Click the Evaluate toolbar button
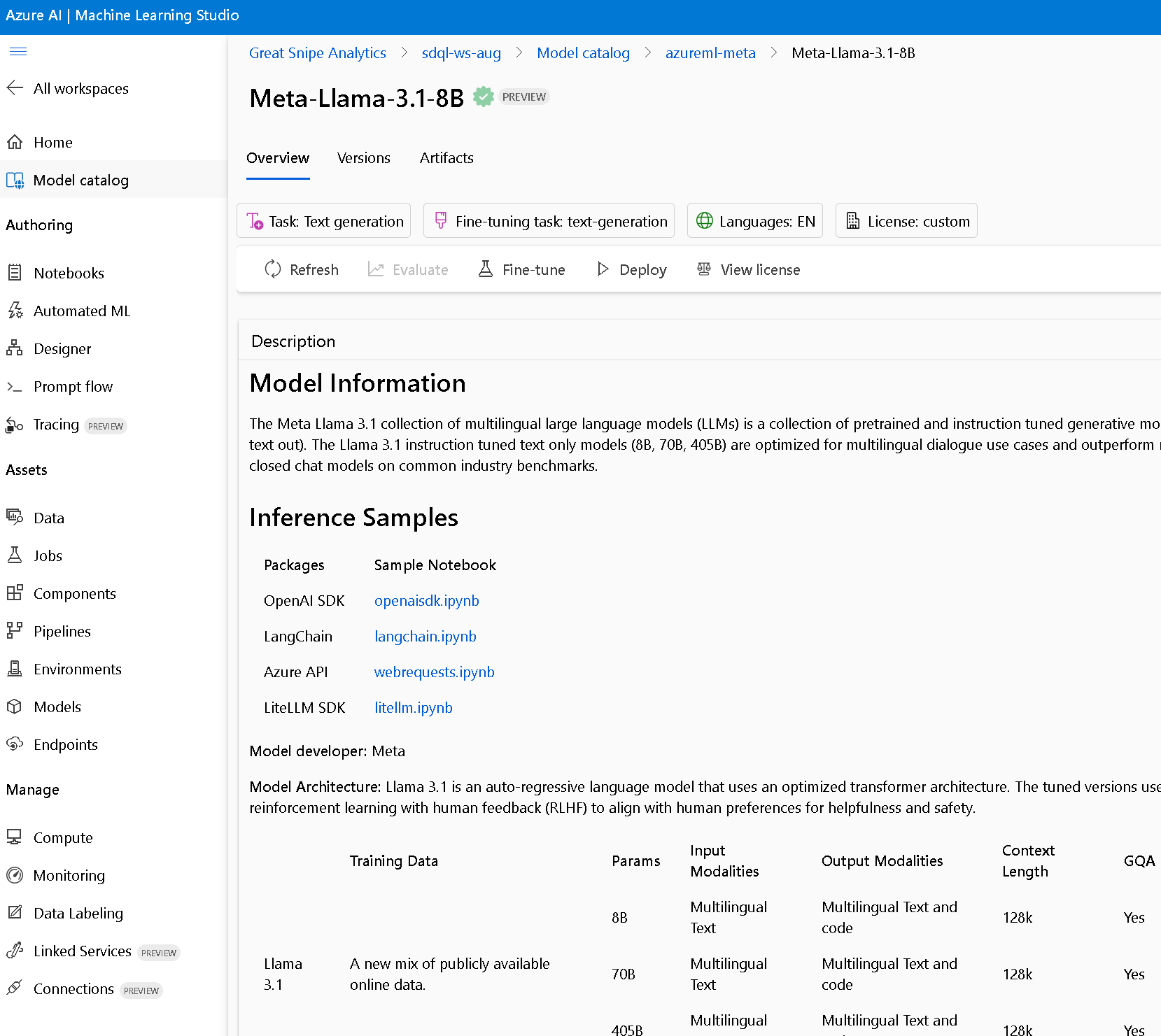 (408, 269)
